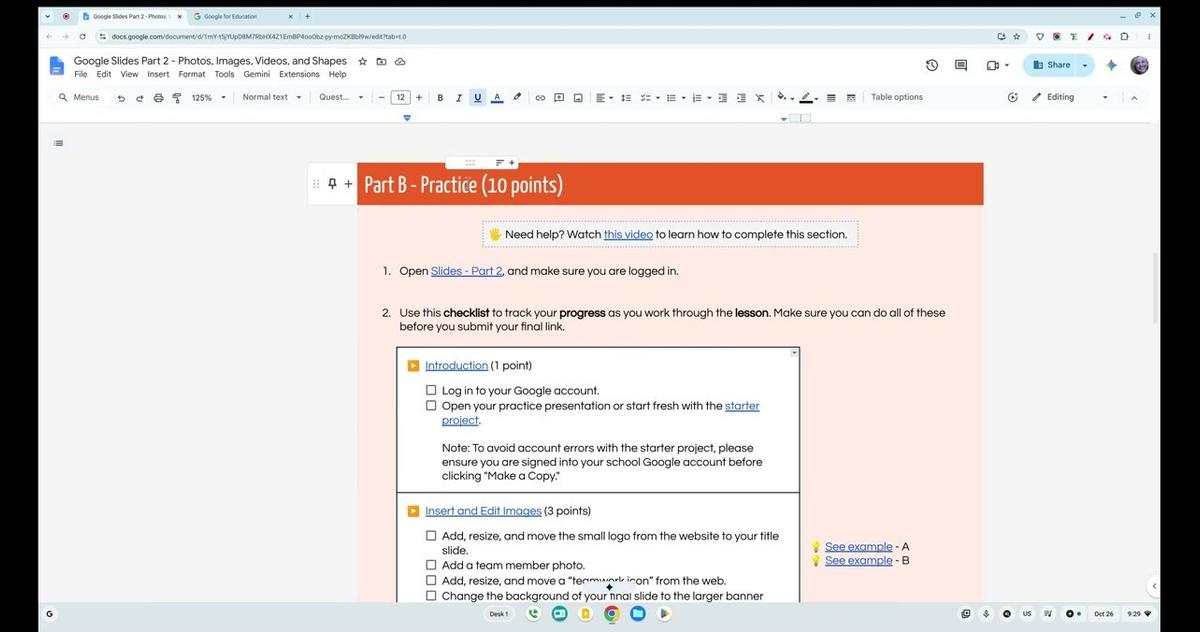Choose the border width
This screenshot has width=1200, height=632.
831,98
